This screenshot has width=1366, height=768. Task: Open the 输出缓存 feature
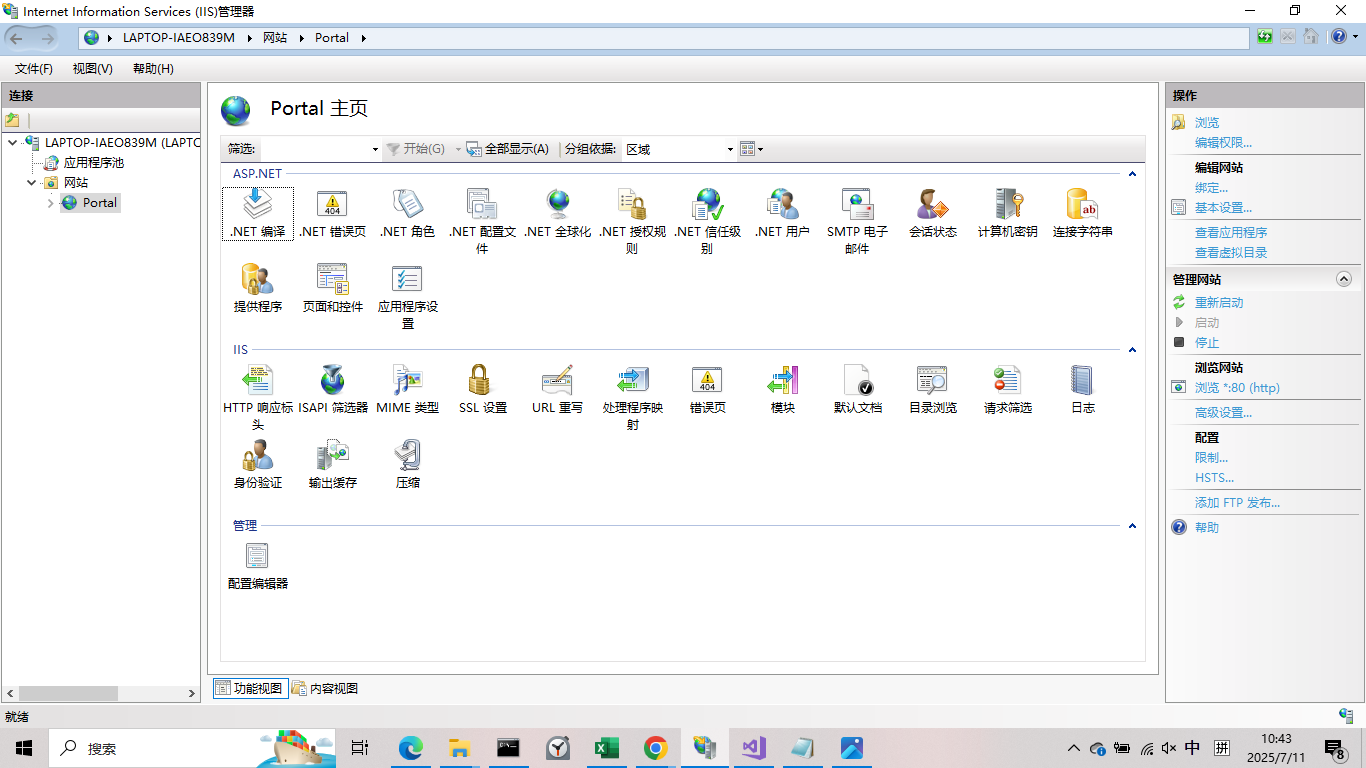pos(332,464)
